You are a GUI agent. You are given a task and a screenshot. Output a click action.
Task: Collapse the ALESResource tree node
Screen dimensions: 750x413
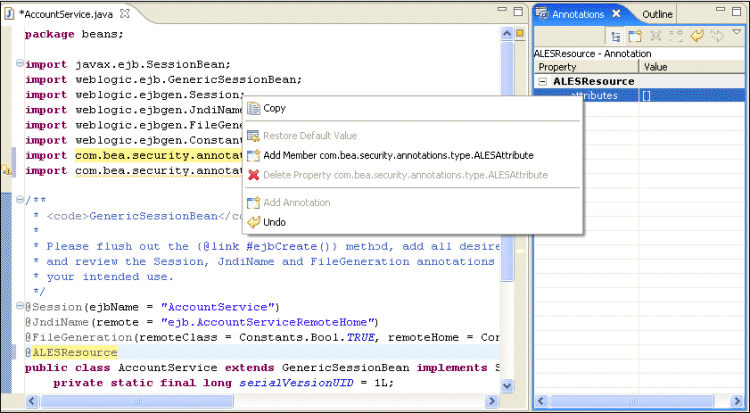(x=543, y=81)
